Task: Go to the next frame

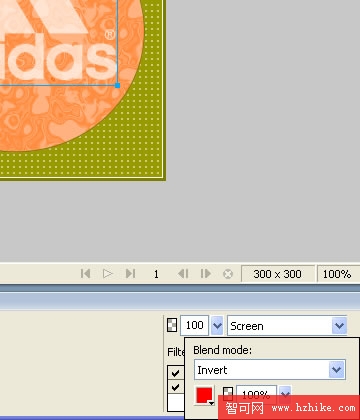Action: pyautogui.click(x=206, y=274)
